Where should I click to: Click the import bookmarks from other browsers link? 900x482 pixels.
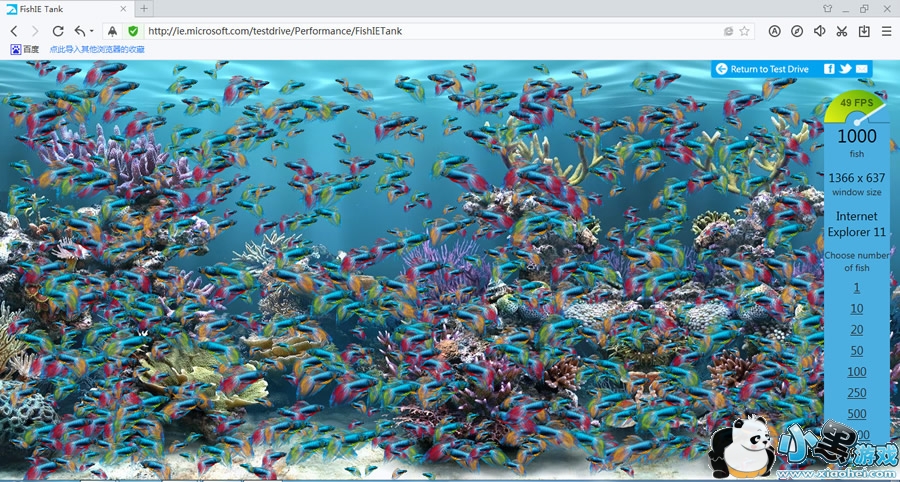(x=97, y=49)
